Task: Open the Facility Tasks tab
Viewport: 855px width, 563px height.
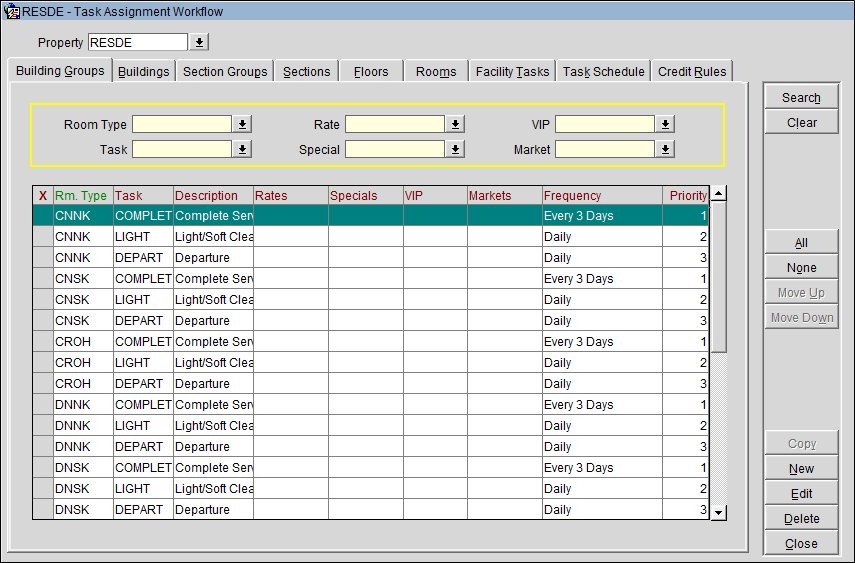Action: pyautogui.click(x=512, y=71)
